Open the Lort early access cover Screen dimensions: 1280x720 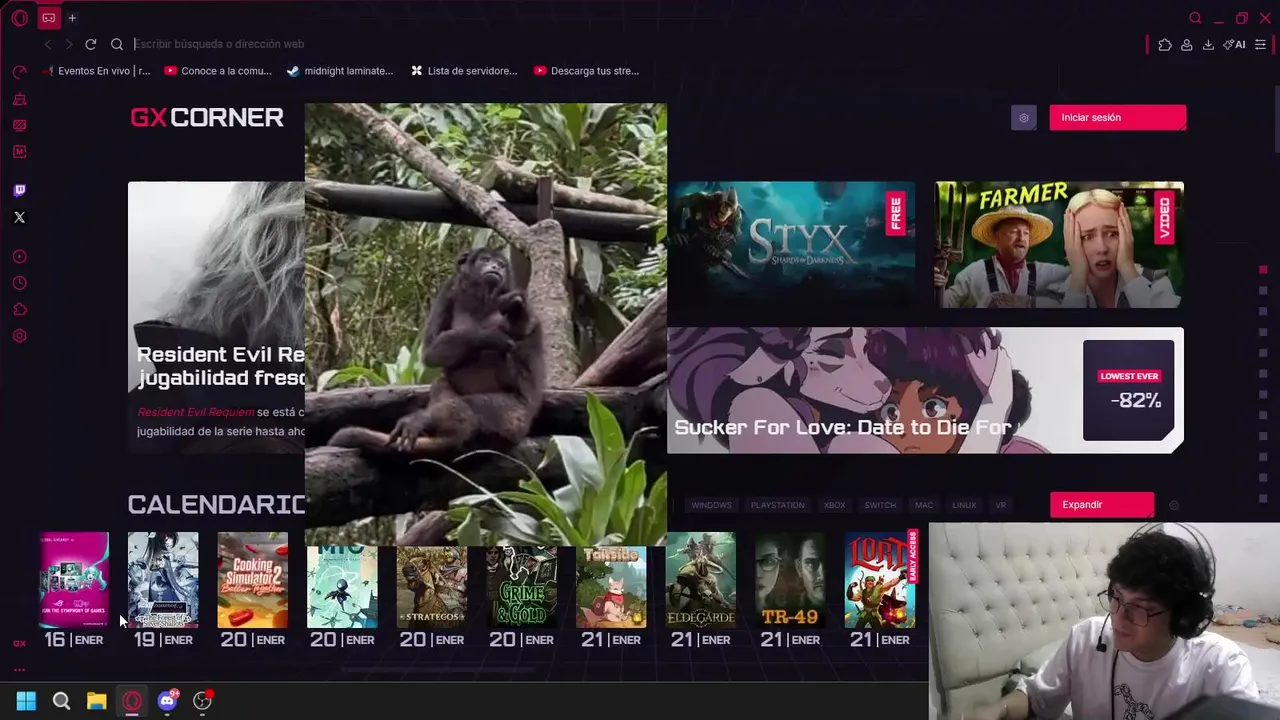coord(880,580)
